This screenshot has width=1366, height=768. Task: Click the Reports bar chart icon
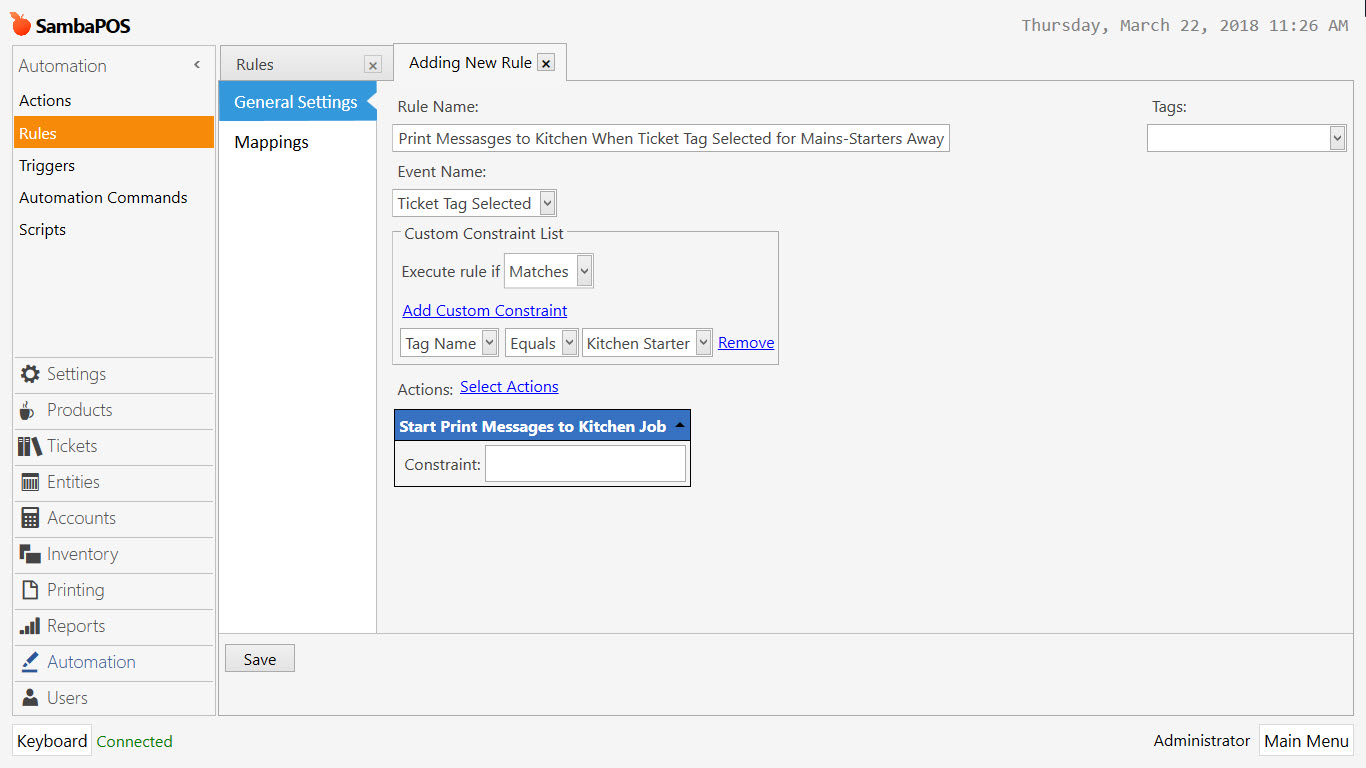(x=30, y=626)
